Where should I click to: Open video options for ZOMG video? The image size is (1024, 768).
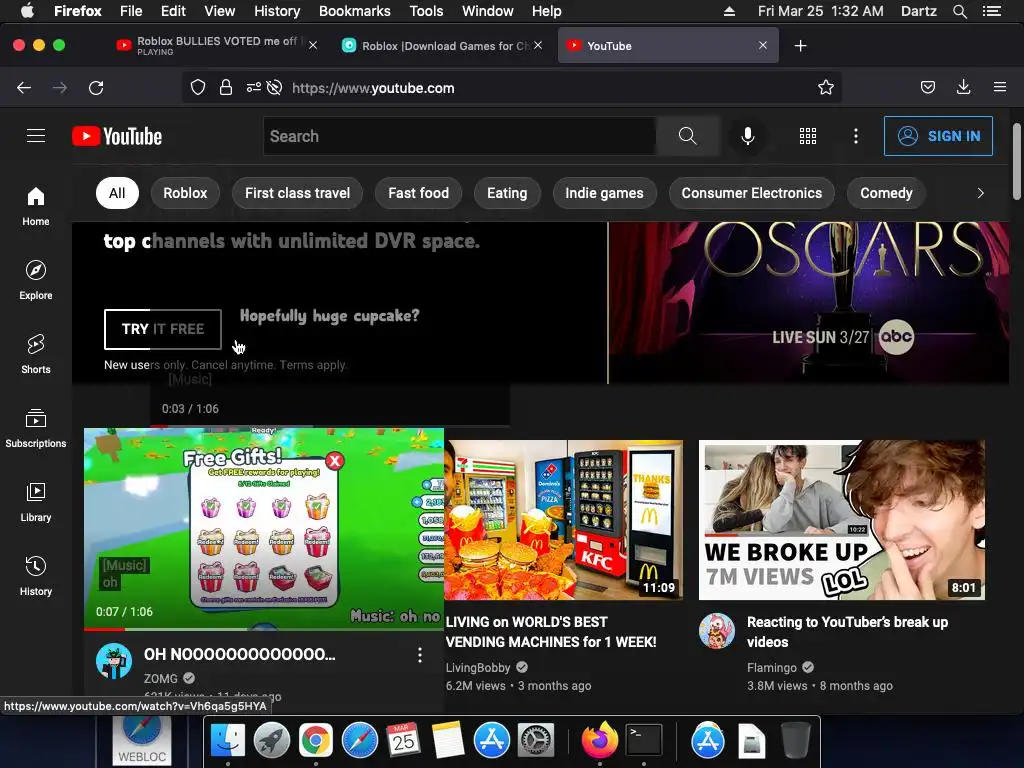[420, 655]
